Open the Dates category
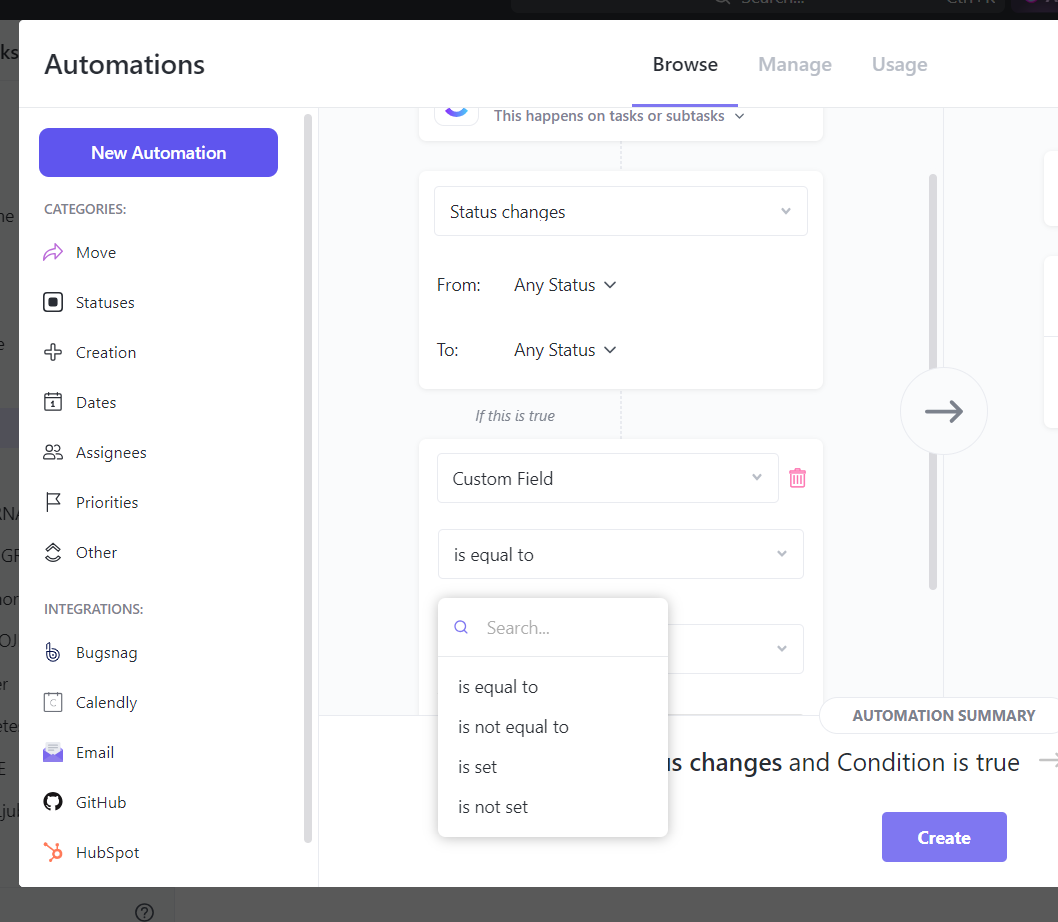Image resolution: width=1058 pixels, height=922 pixels. click(x=96, y=402)
